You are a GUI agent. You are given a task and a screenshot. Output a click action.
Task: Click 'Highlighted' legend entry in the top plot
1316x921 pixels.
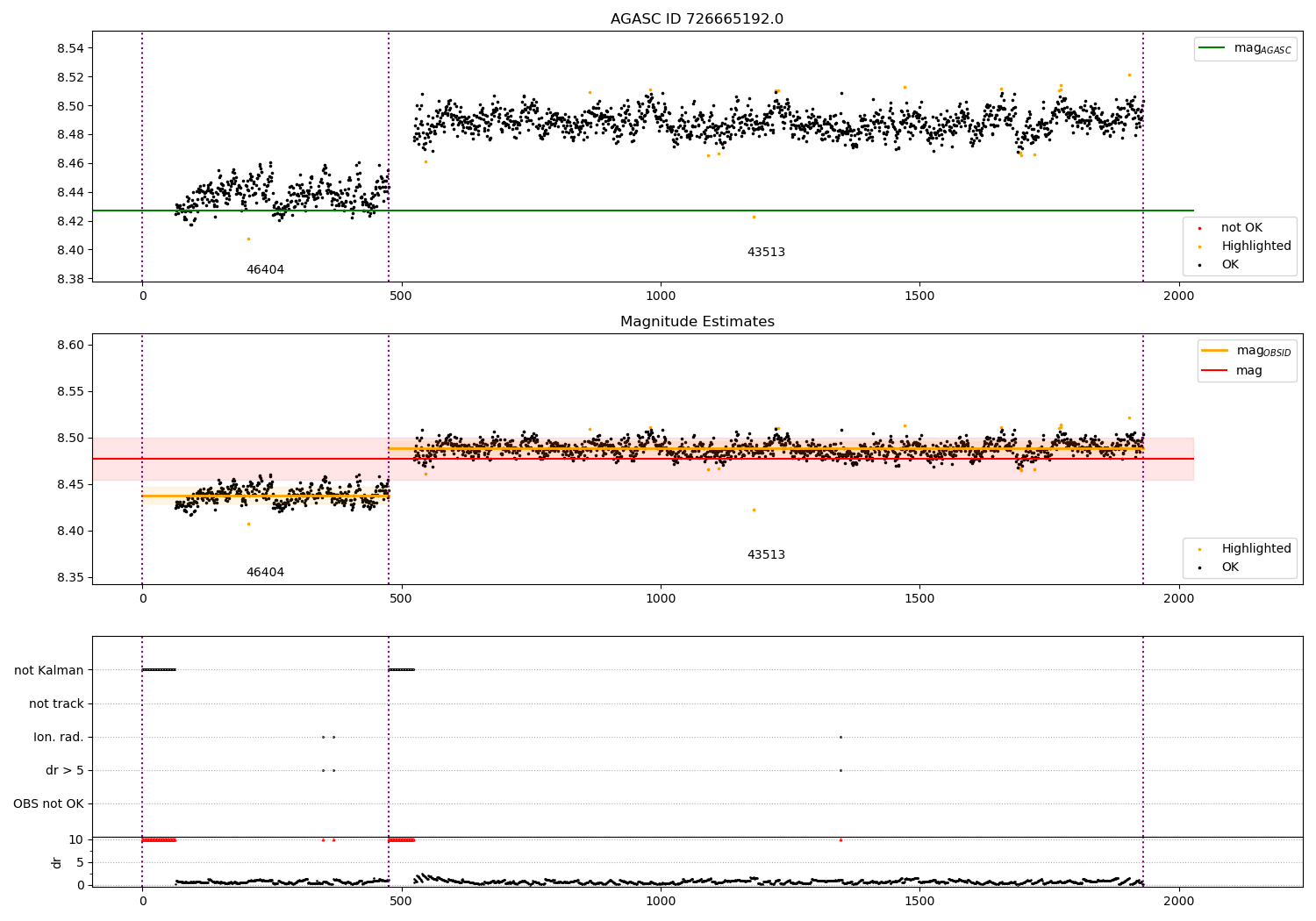(1256, 246)
